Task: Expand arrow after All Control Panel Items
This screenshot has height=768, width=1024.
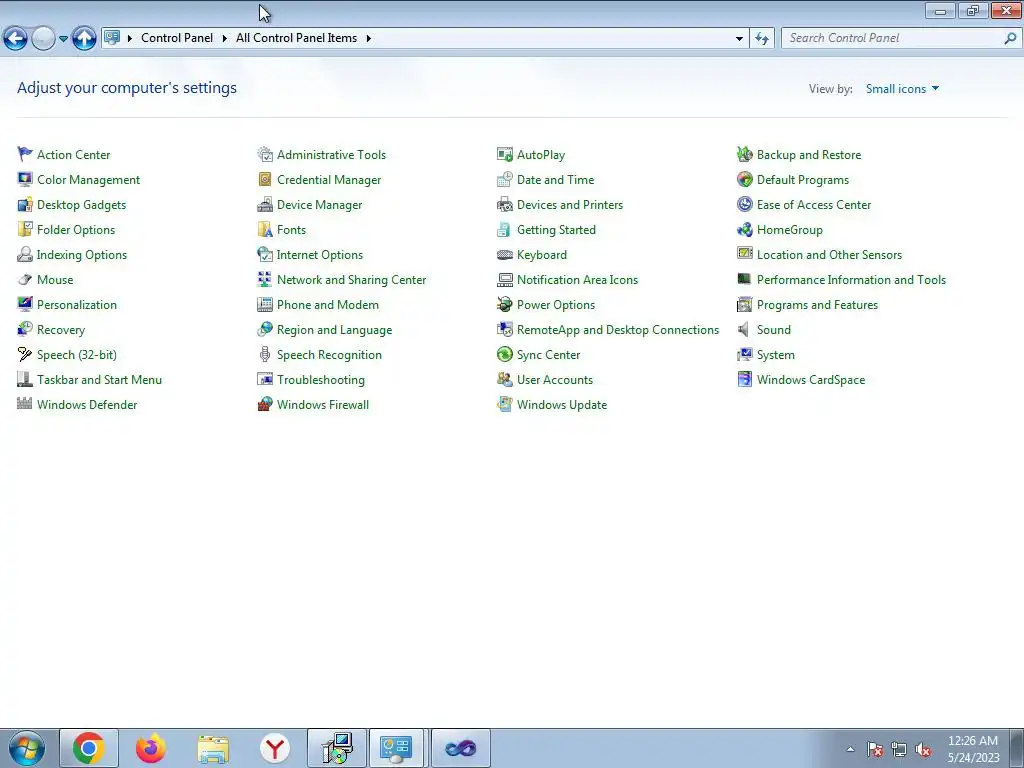Action: 368,38
